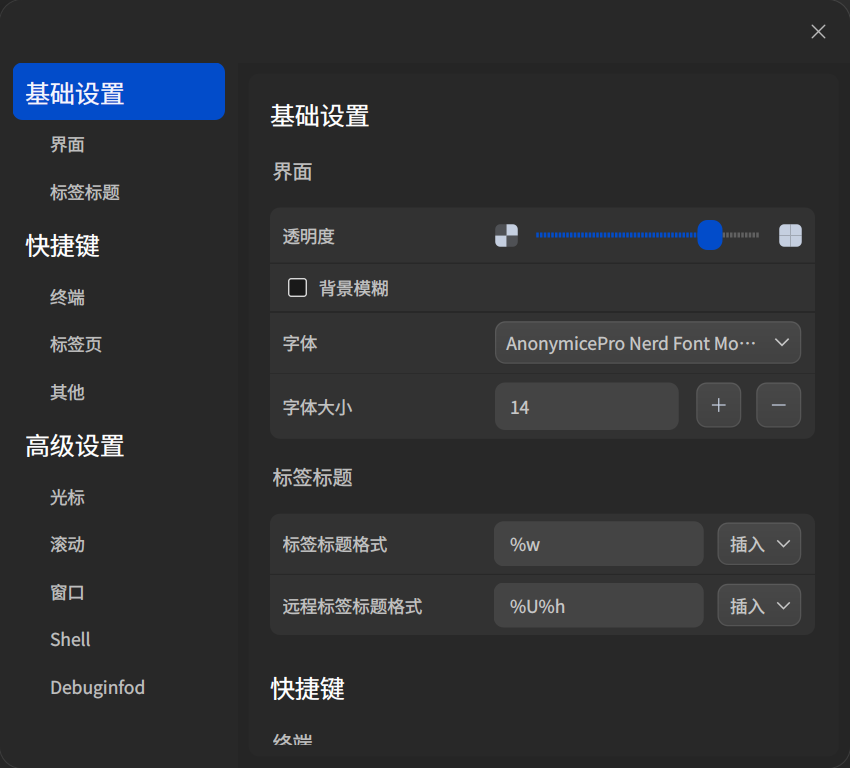Open 插入 dropdown for 远程标签标题格式
Screen dimensions: 850x768
759,605
